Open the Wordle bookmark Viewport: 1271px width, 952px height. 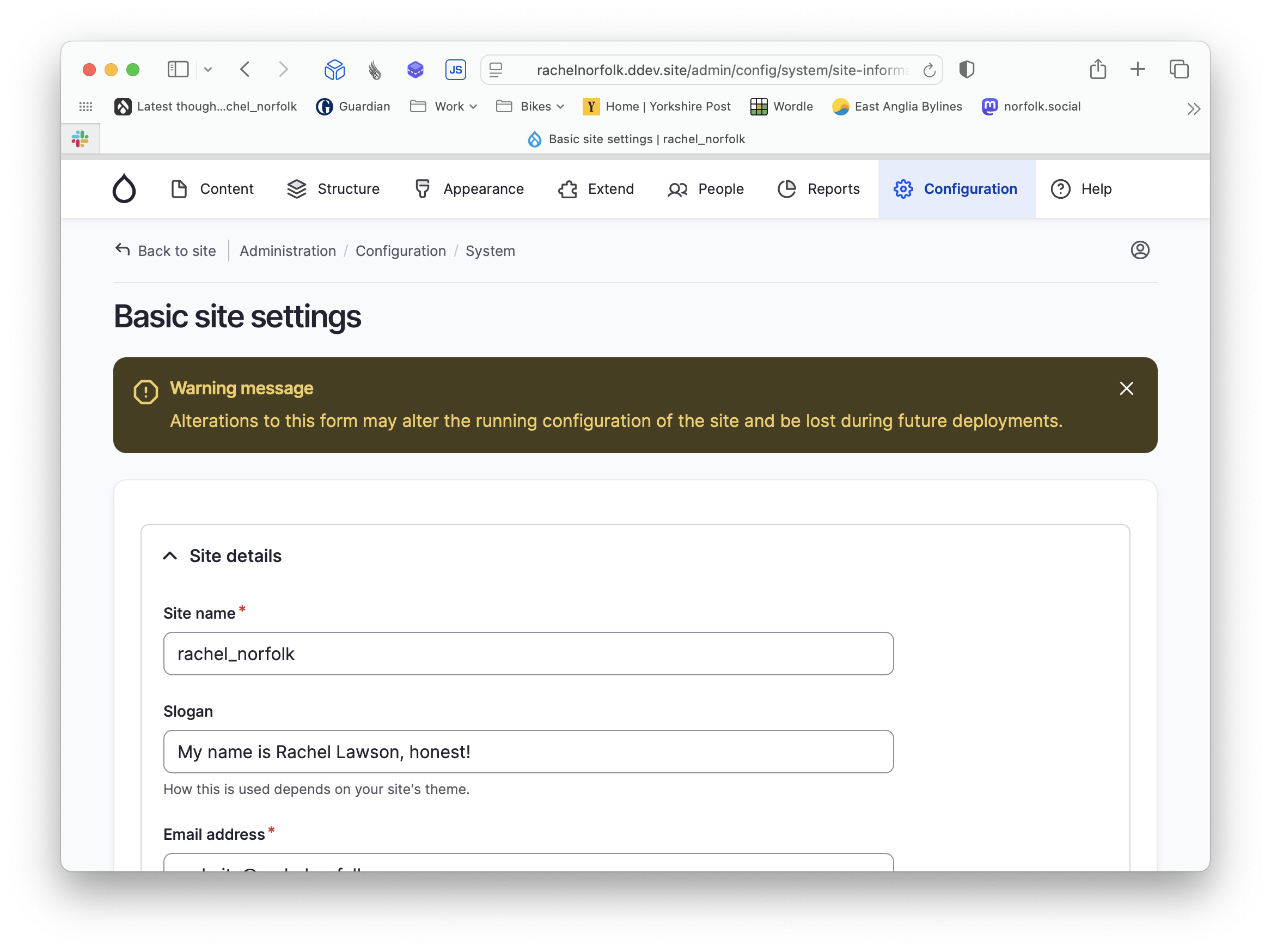(781, 106)
